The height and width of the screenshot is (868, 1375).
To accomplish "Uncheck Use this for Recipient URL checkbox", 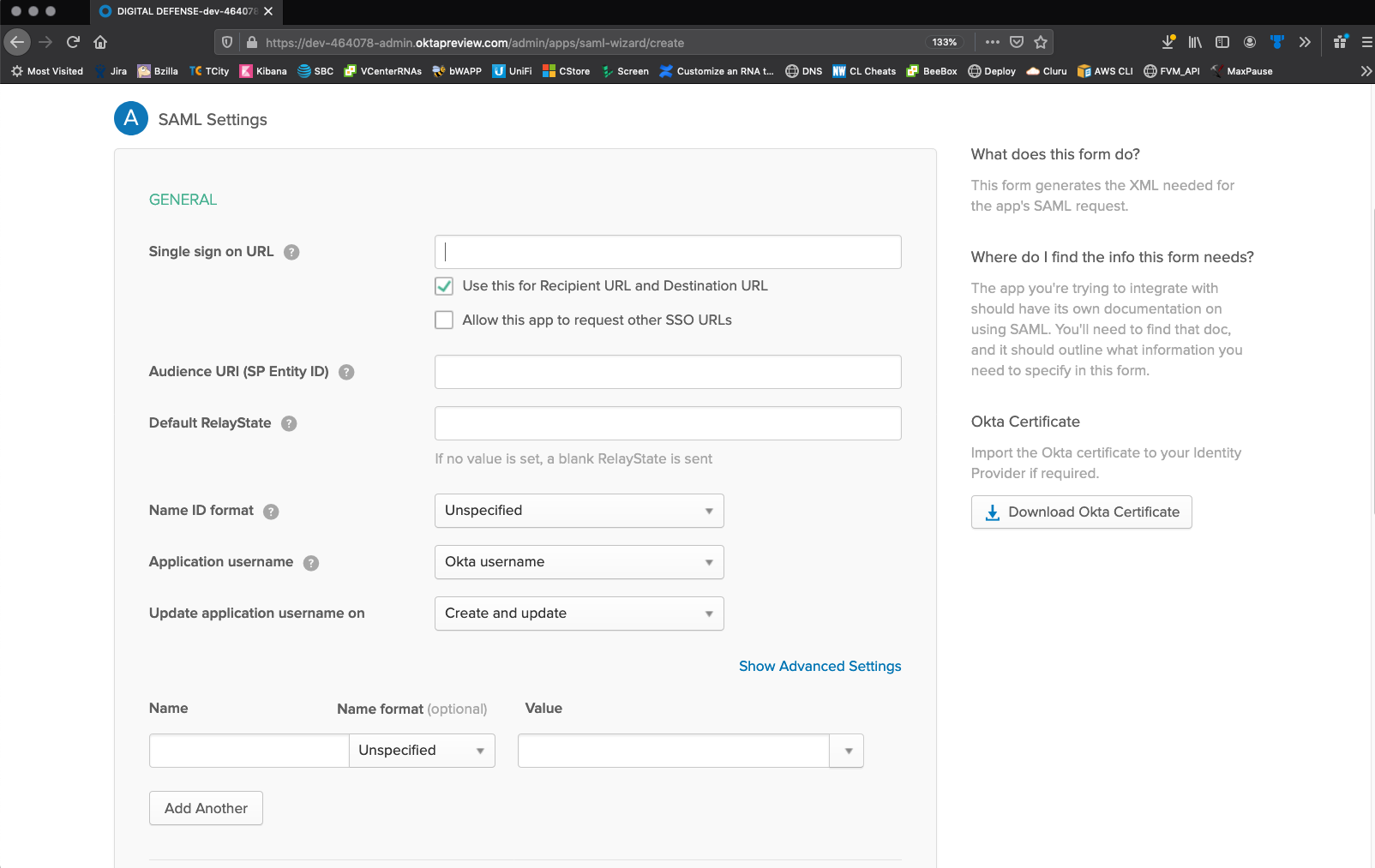I will click(x=444, y=286).
